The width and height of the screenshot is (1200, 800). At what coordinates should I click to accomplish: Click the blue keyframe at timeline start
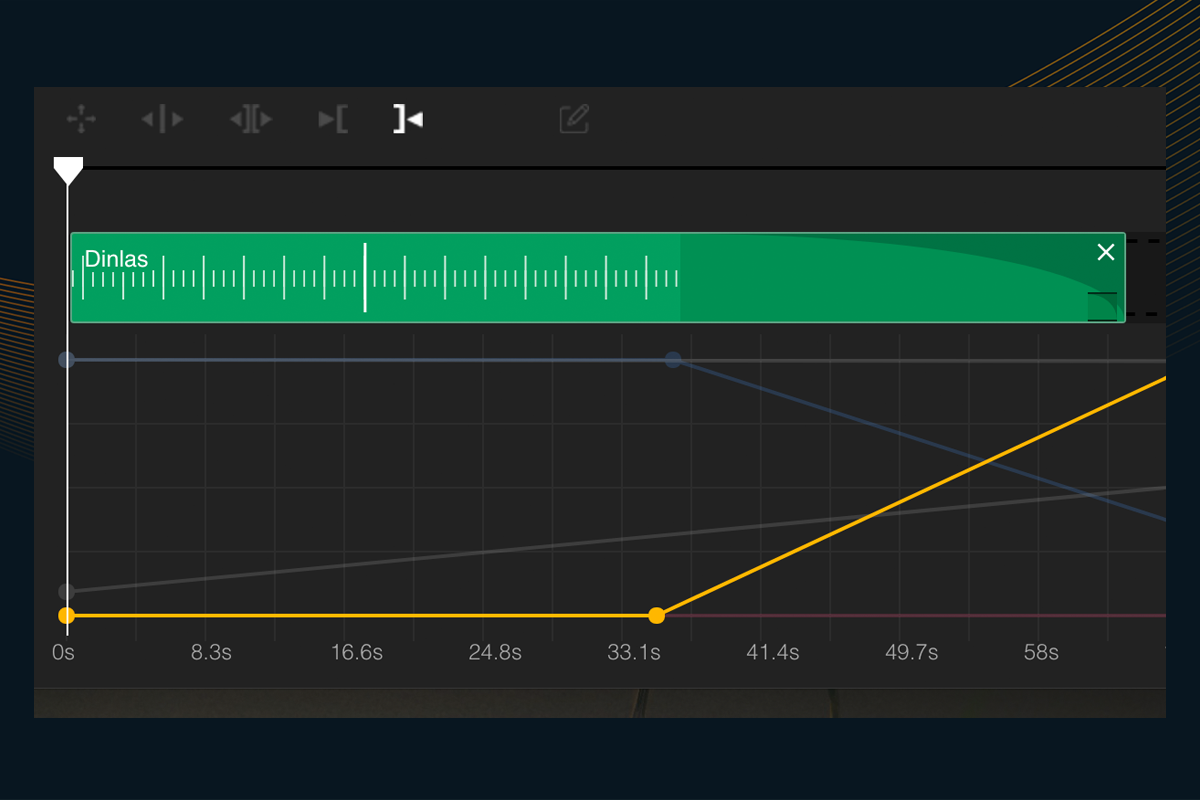(67, 359)
